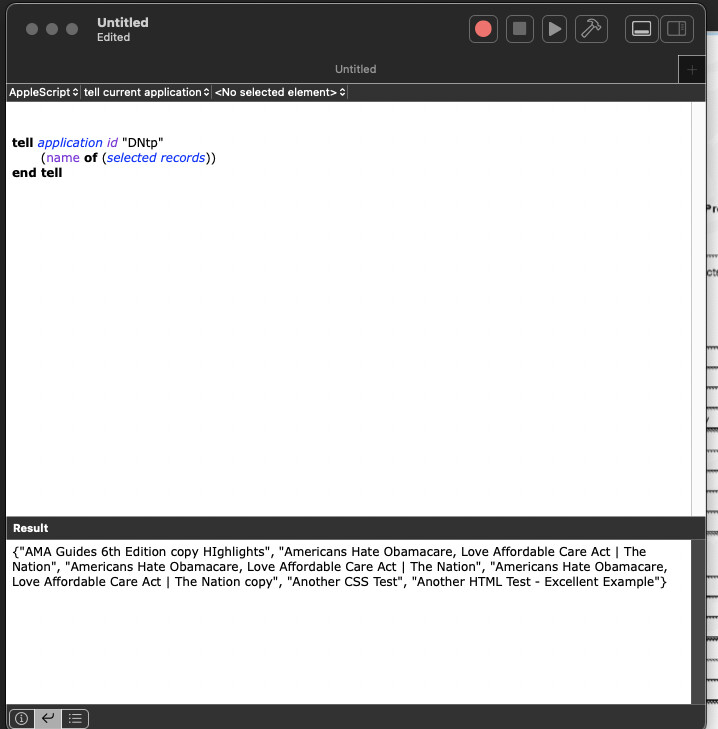
Task: Click the Untitled window title
Action: [122, 22]
